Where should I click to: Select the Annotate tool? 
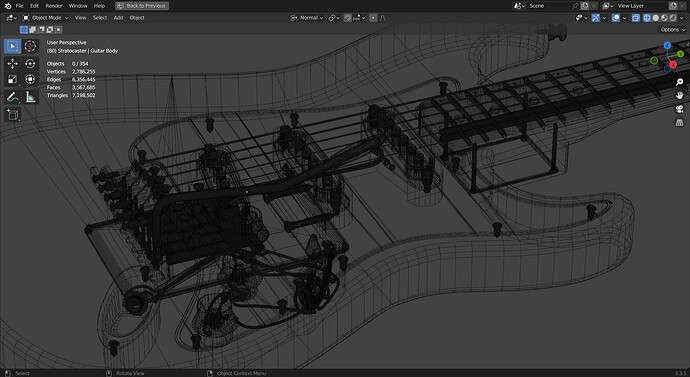click(x=12, y=97)
